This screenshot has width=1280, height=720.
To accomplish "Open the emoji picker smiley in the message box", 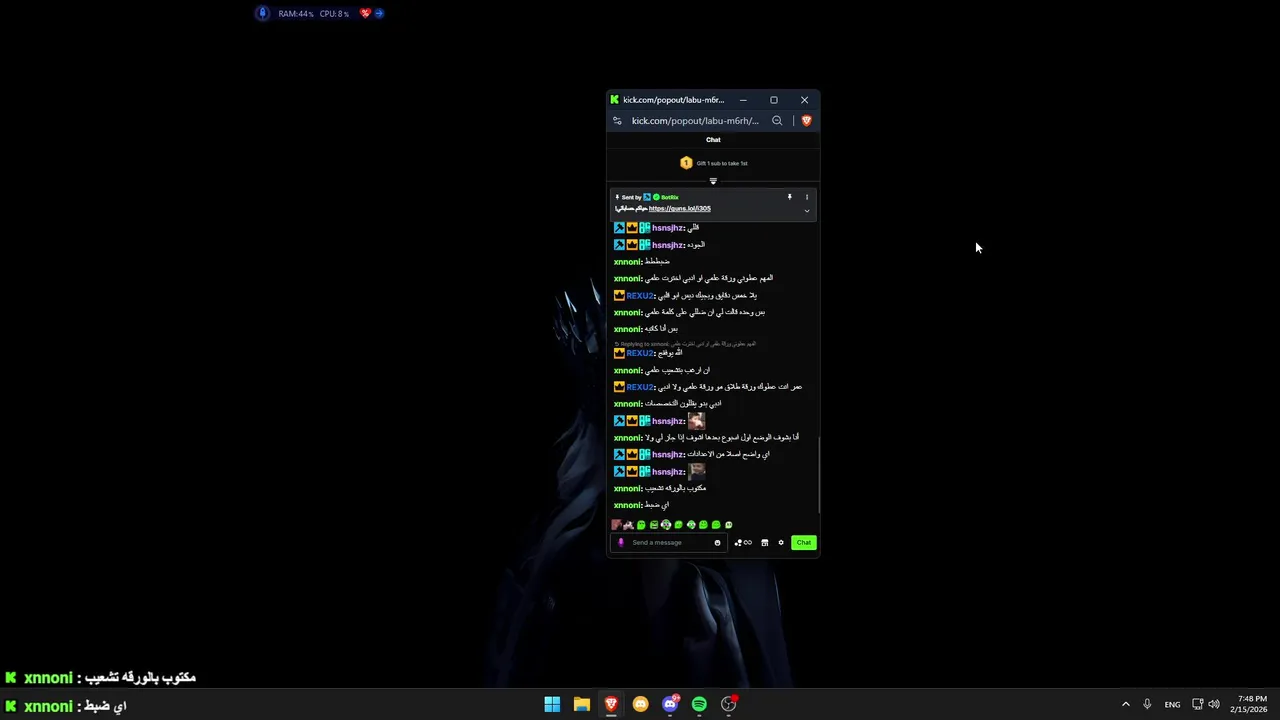I will [717, 543].
